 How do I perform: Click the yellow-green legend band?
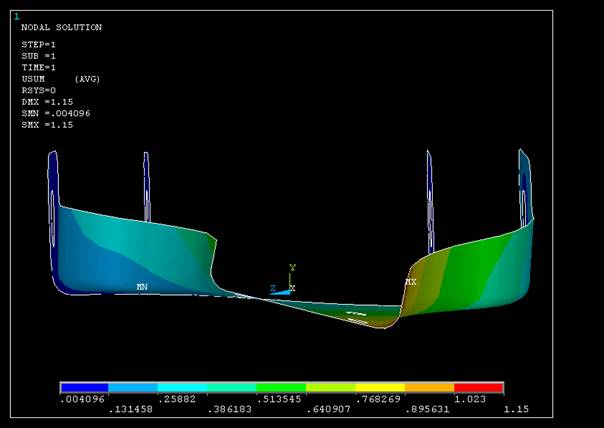coord(330,388)
